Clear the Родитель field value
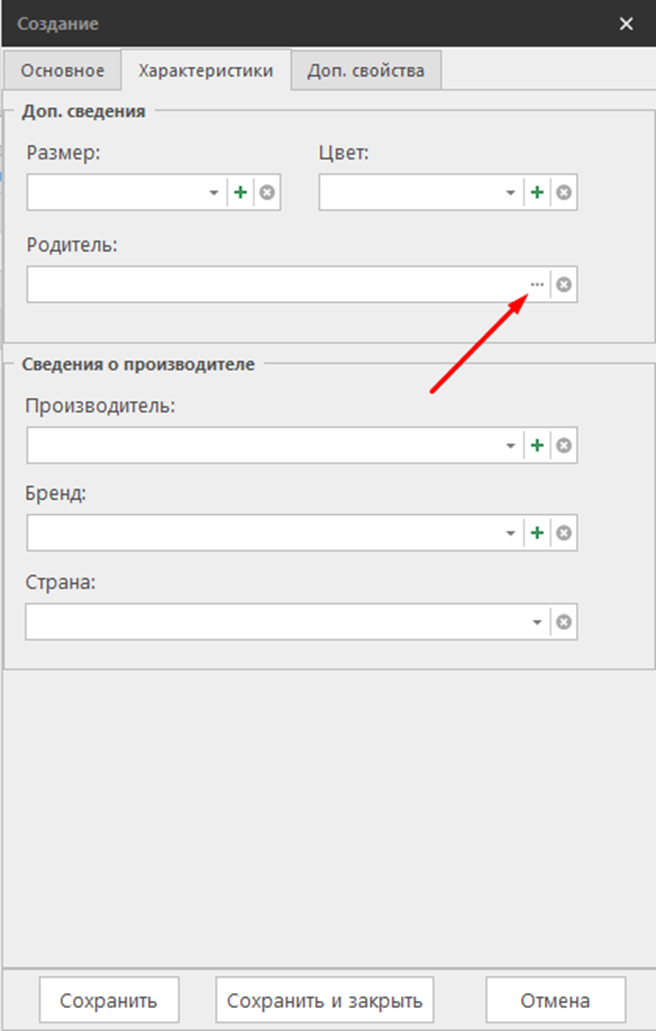Viewport: 656px width, 1031px height. pyautogui.click(x=564, y=285)
